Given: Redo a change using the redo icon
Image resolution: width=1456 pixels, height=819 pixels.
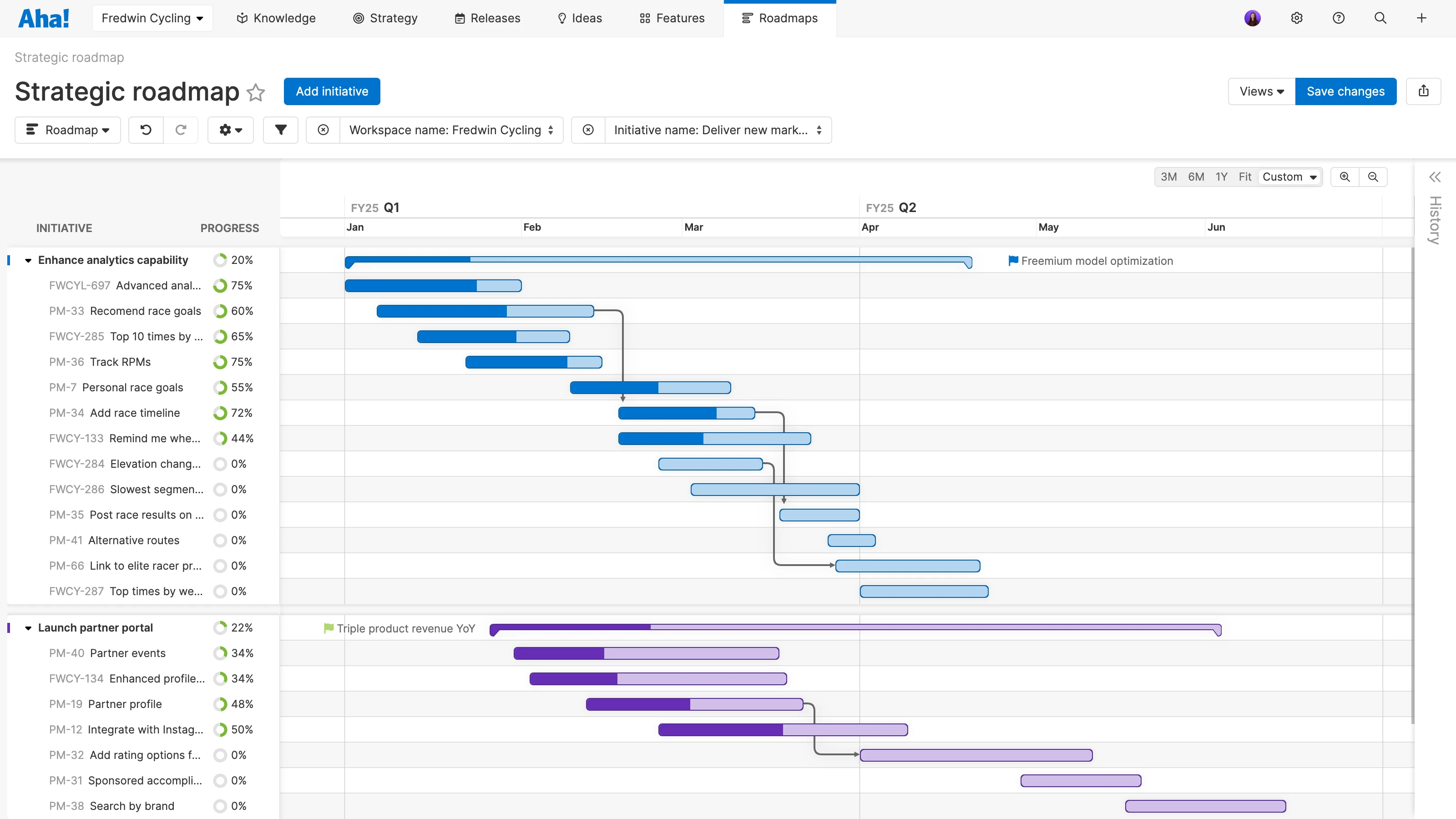Looking at the screenshot, I should (181, 129).
